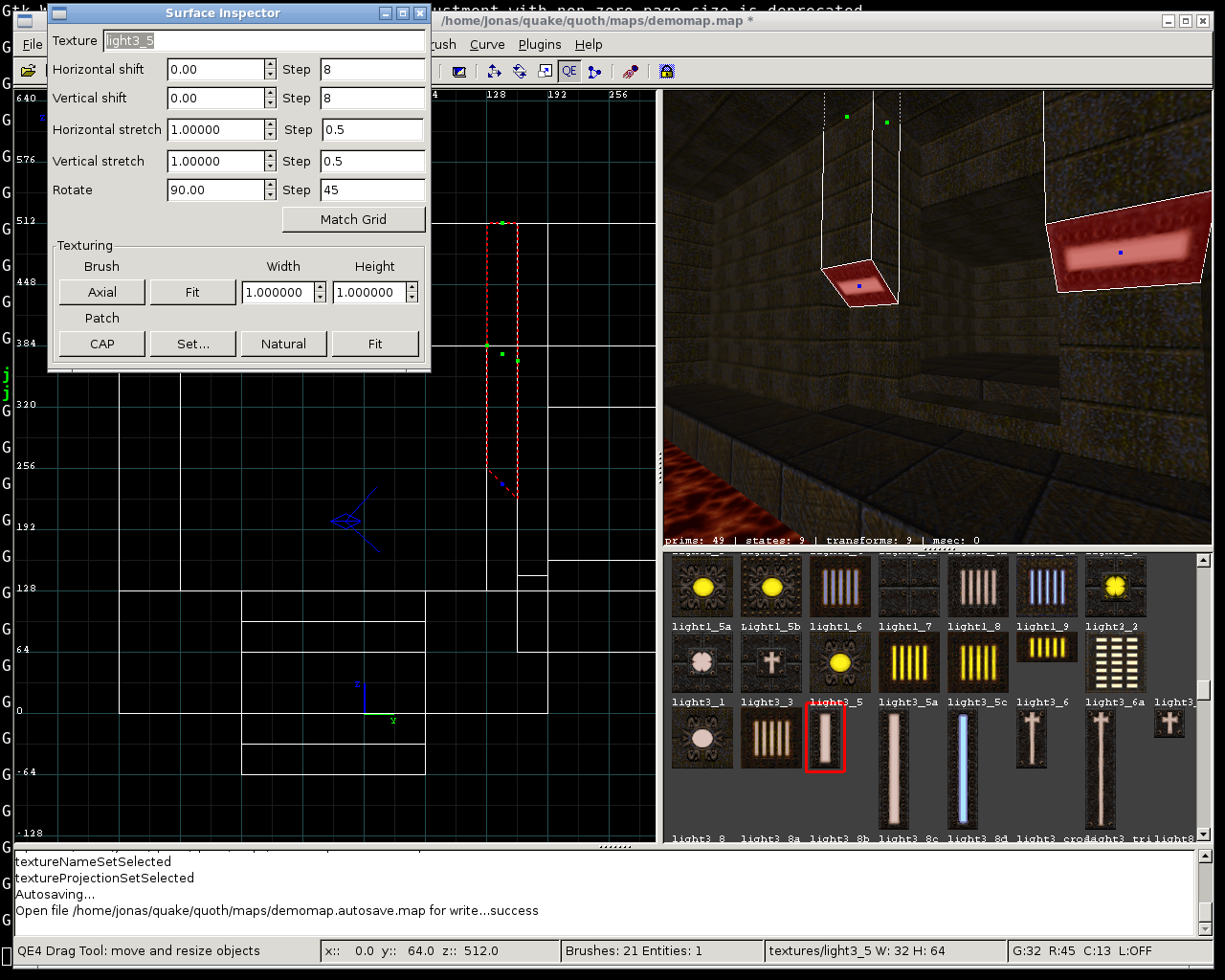The width and height of the screenshot is (1225, 980).
Task: Click the Rotate Step field showing 45
Action: [x=372, y=189]
